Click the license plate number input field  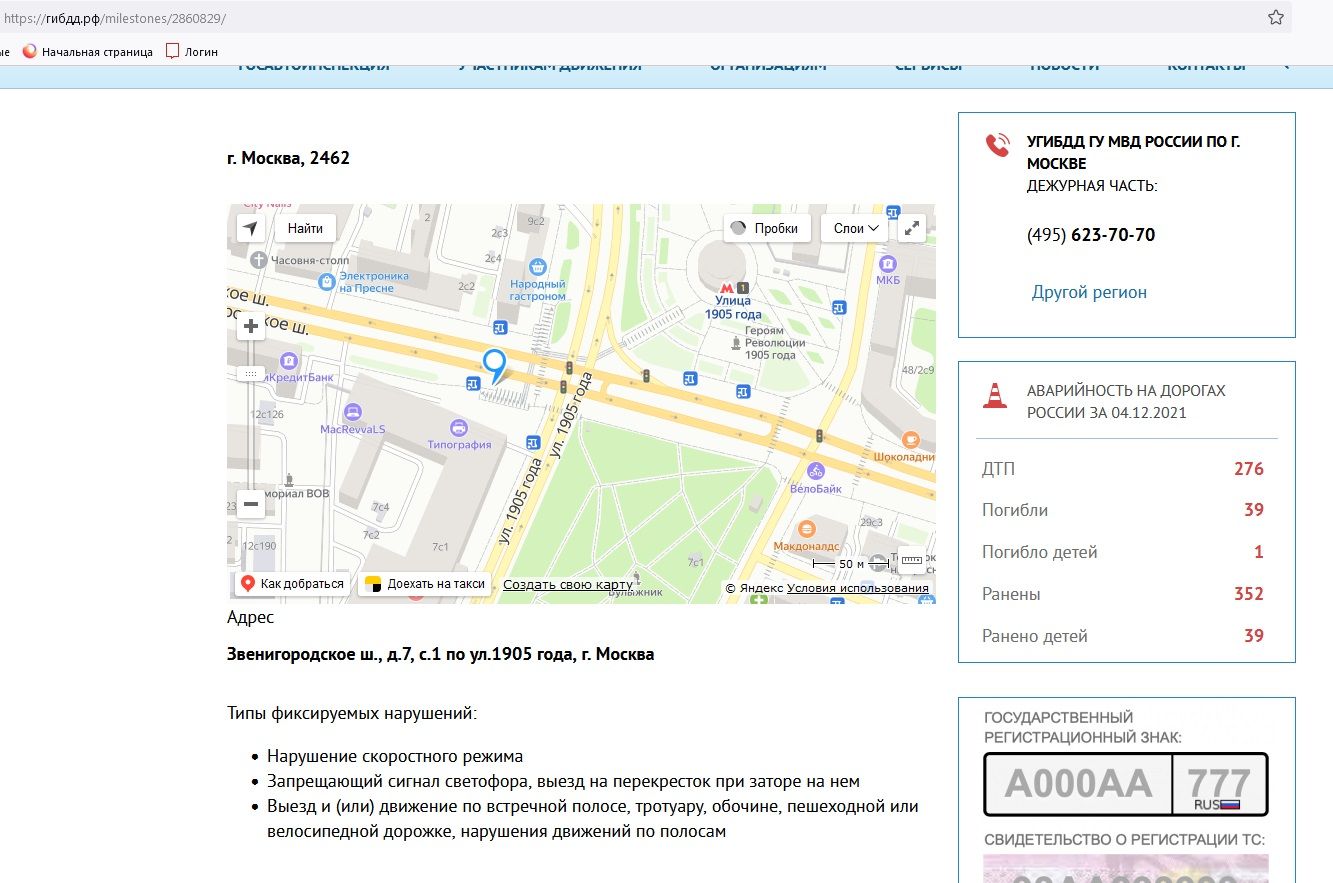point(1077,784)
